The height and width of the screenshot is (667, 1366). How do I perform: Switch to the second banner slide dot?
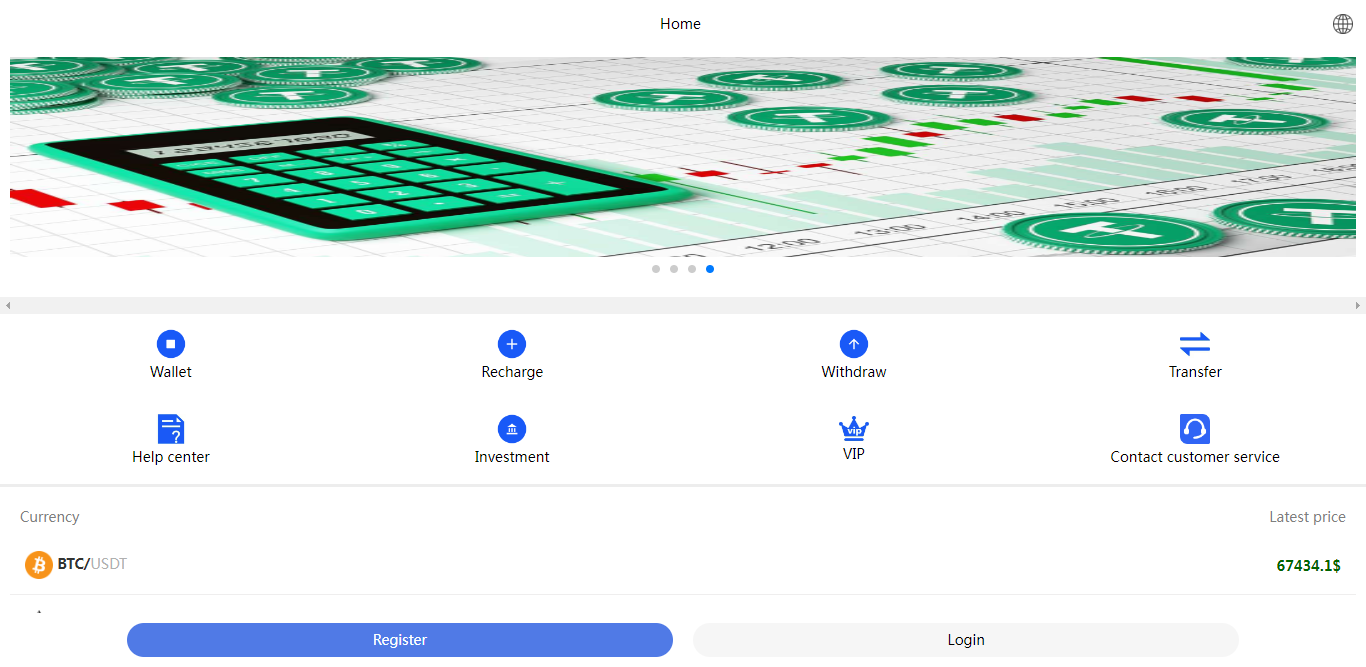pos(674,269)
